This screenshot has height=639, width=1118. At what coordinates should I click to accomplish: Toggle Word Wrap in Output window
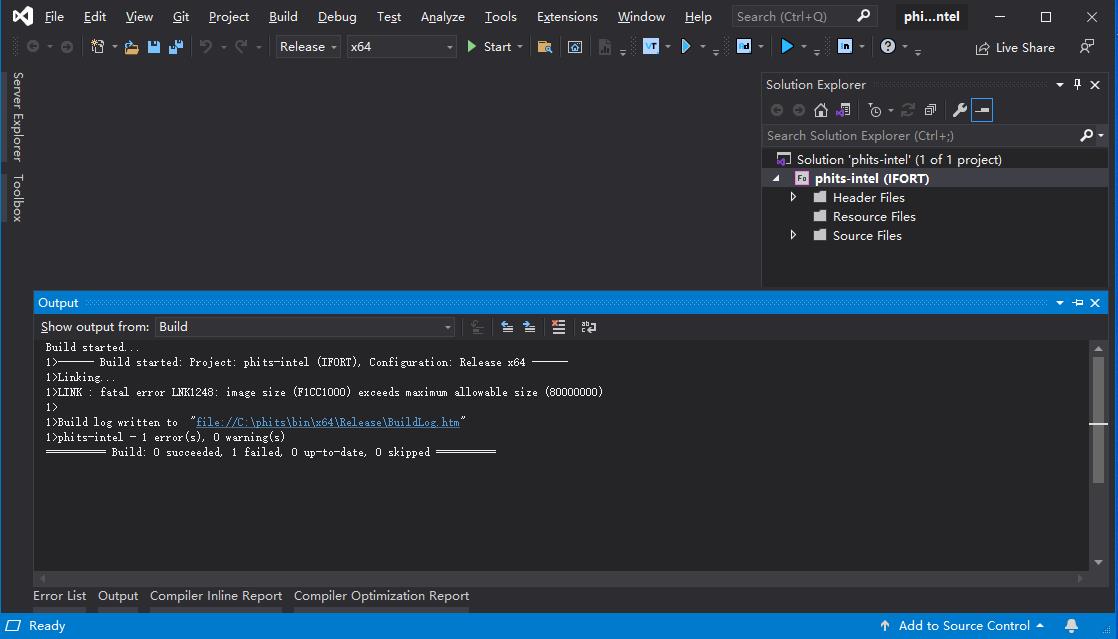[x=589, y=327]
